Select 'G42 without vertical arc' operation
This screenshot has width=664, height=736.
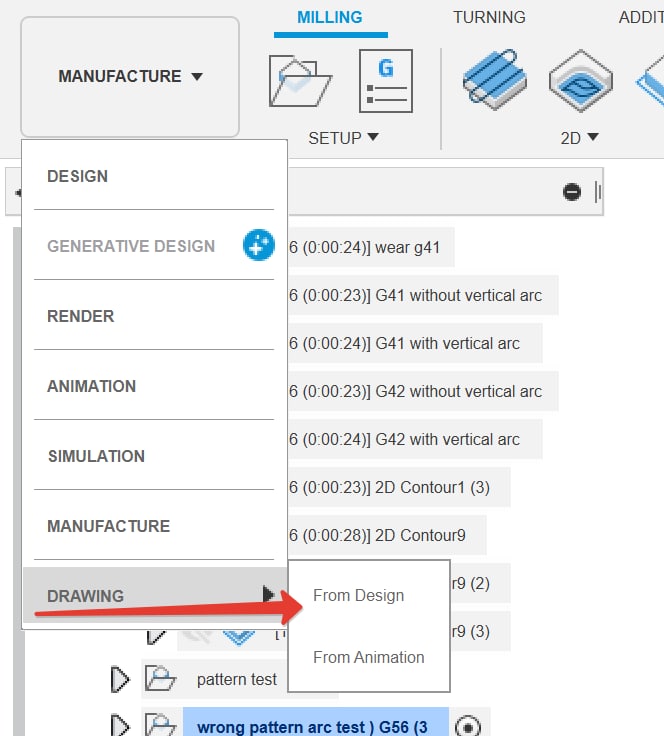tap(423, 391)
